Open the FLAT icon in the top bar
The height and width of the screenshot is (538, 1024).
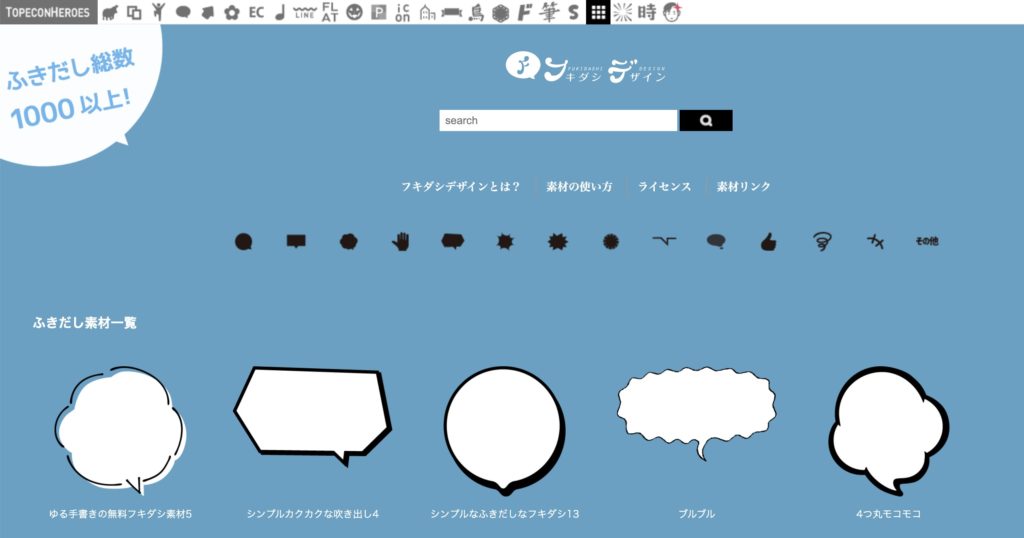[x=330, y=12]
